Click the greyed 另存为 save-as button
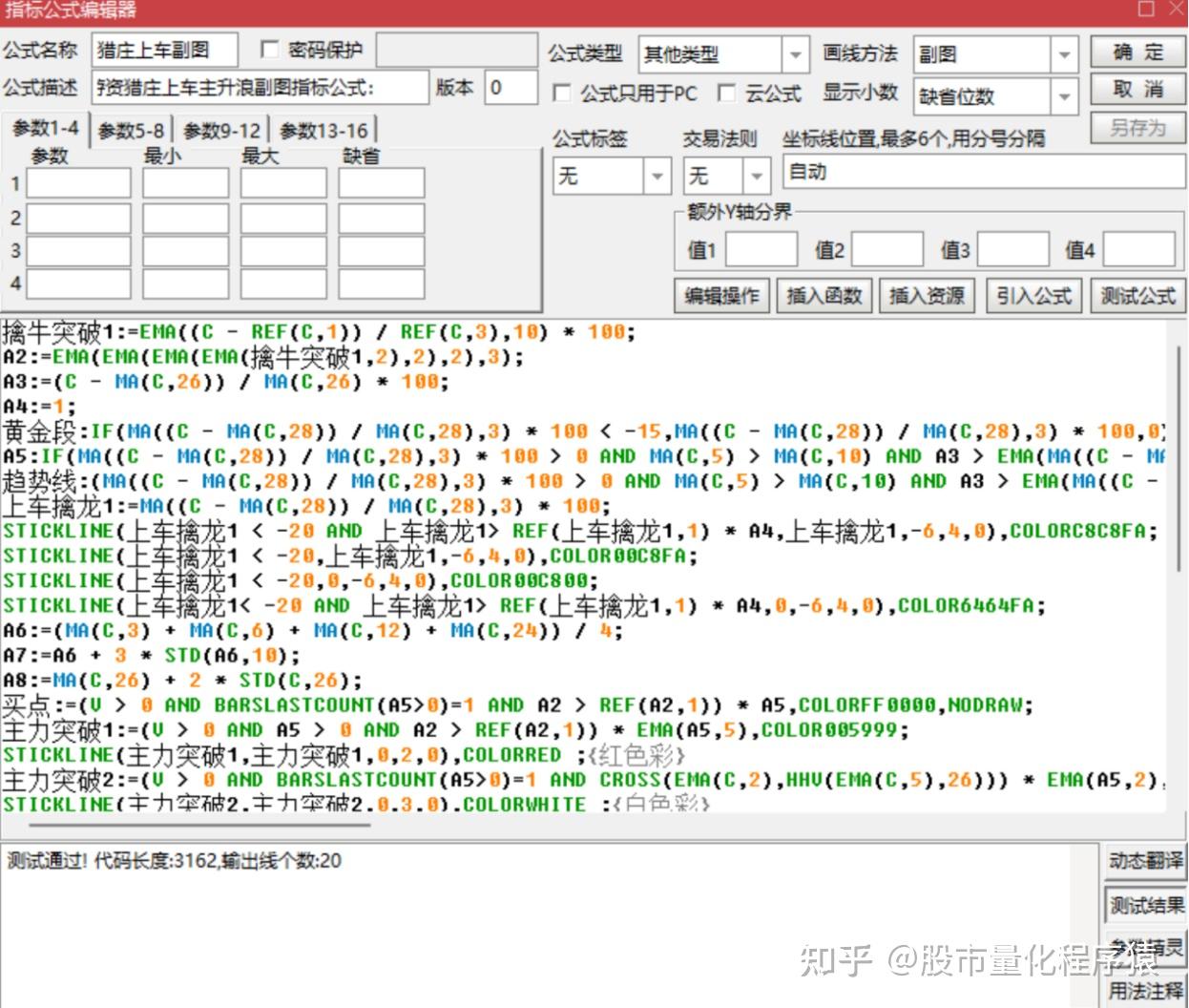 coord(1137,127)
